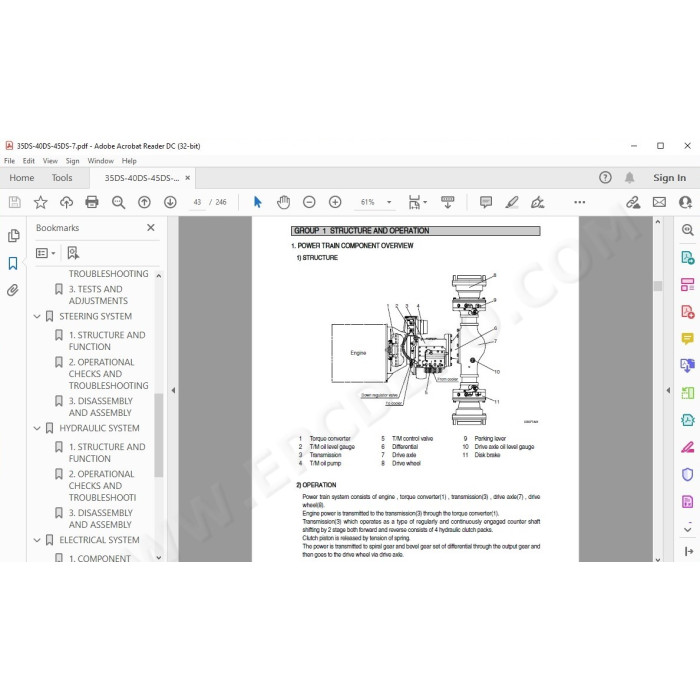Open 3. TESTS AND ADJUSTMENTS bookmark
Screen dimensions: 700x700
(98, 295)
